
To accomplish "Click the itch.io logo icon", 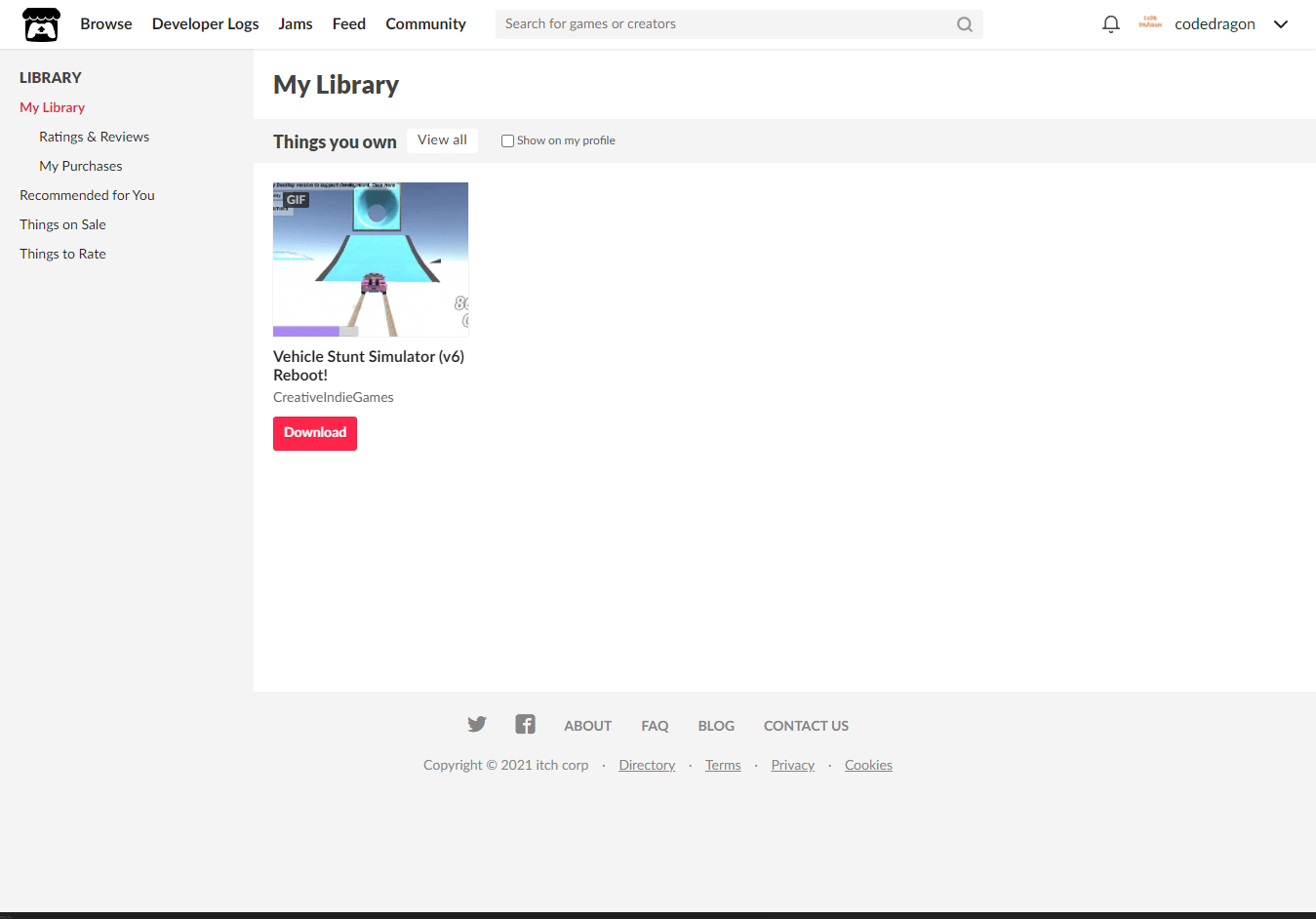I will coord(41,24).
